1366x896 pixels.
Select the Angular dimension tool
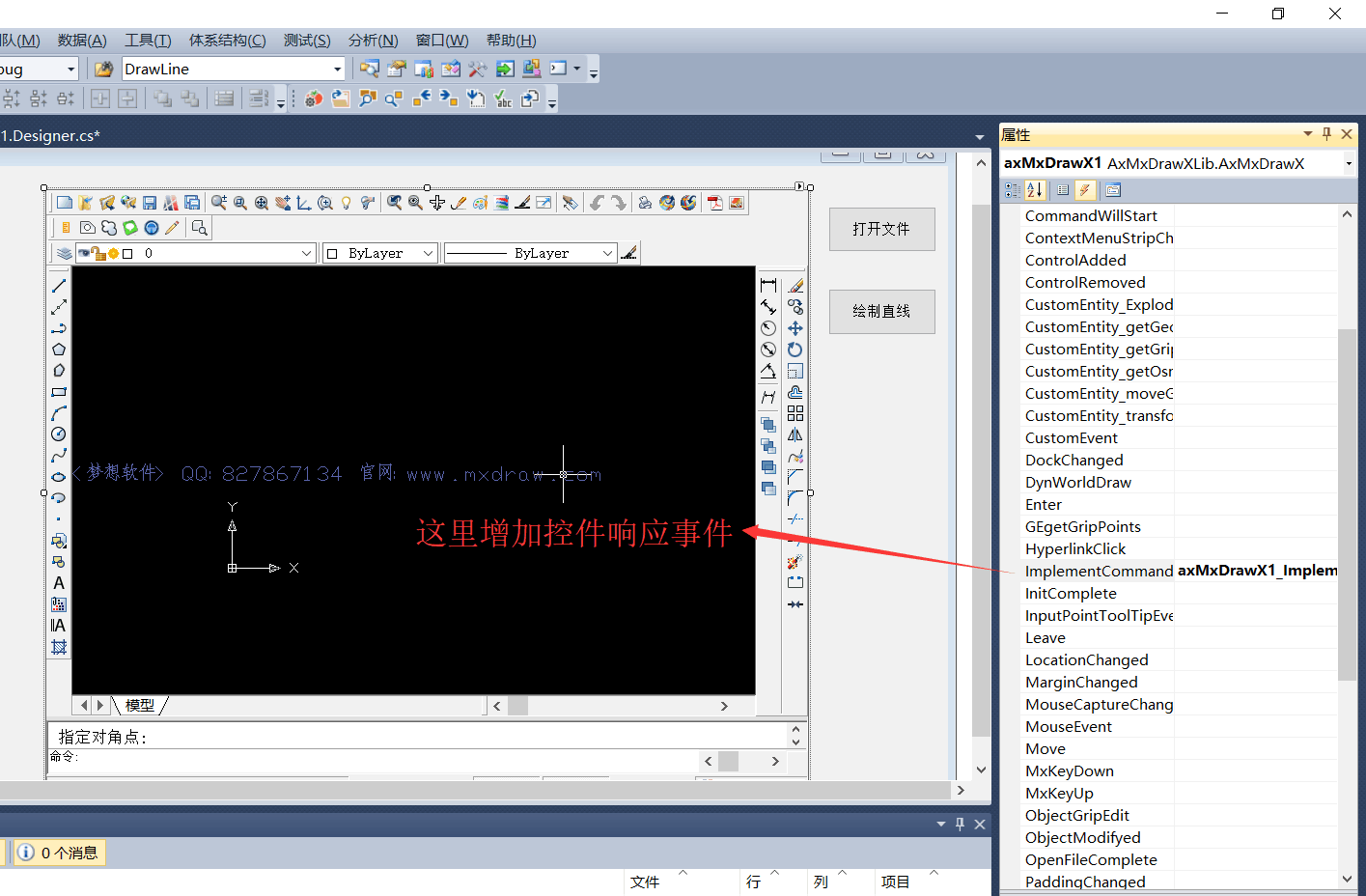click(x=768, y=371)
